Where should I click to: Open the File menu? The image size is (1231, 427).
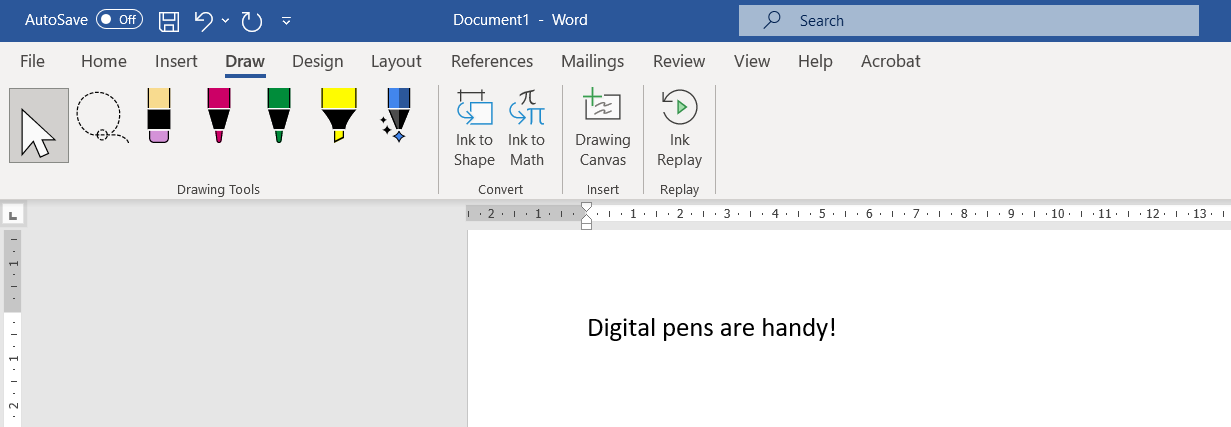point(32,61)
